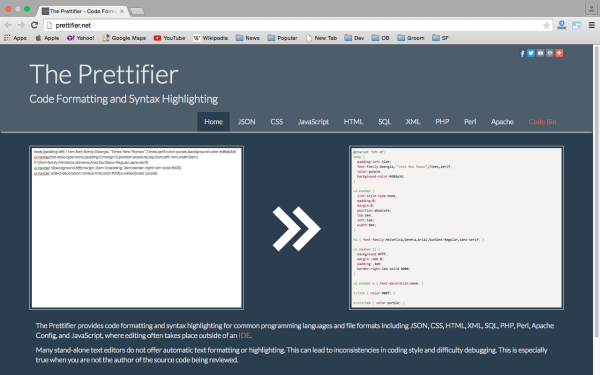Click the unformatted code sample box
This screenshot has width=600, height=375.
137,228
